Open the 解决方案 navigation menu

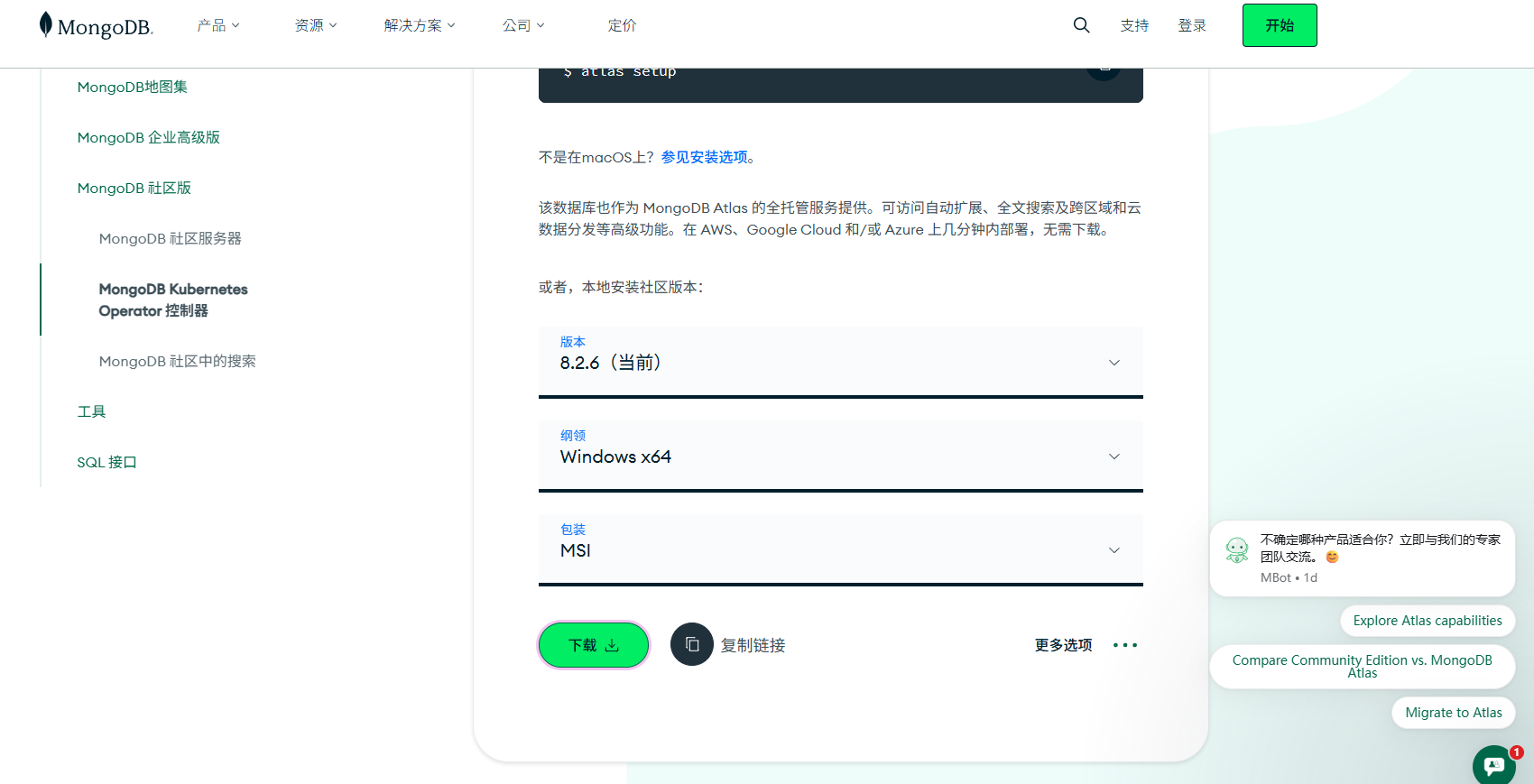click(420, 25)
